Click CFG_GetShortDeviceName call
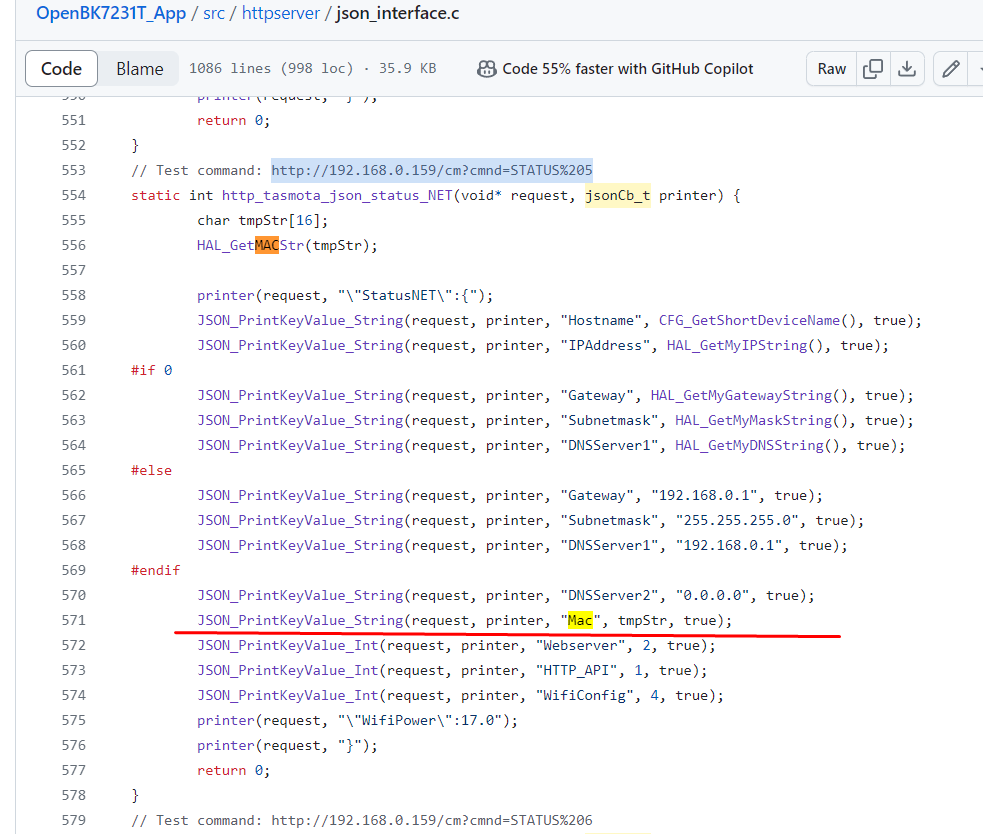 (749, 320)
